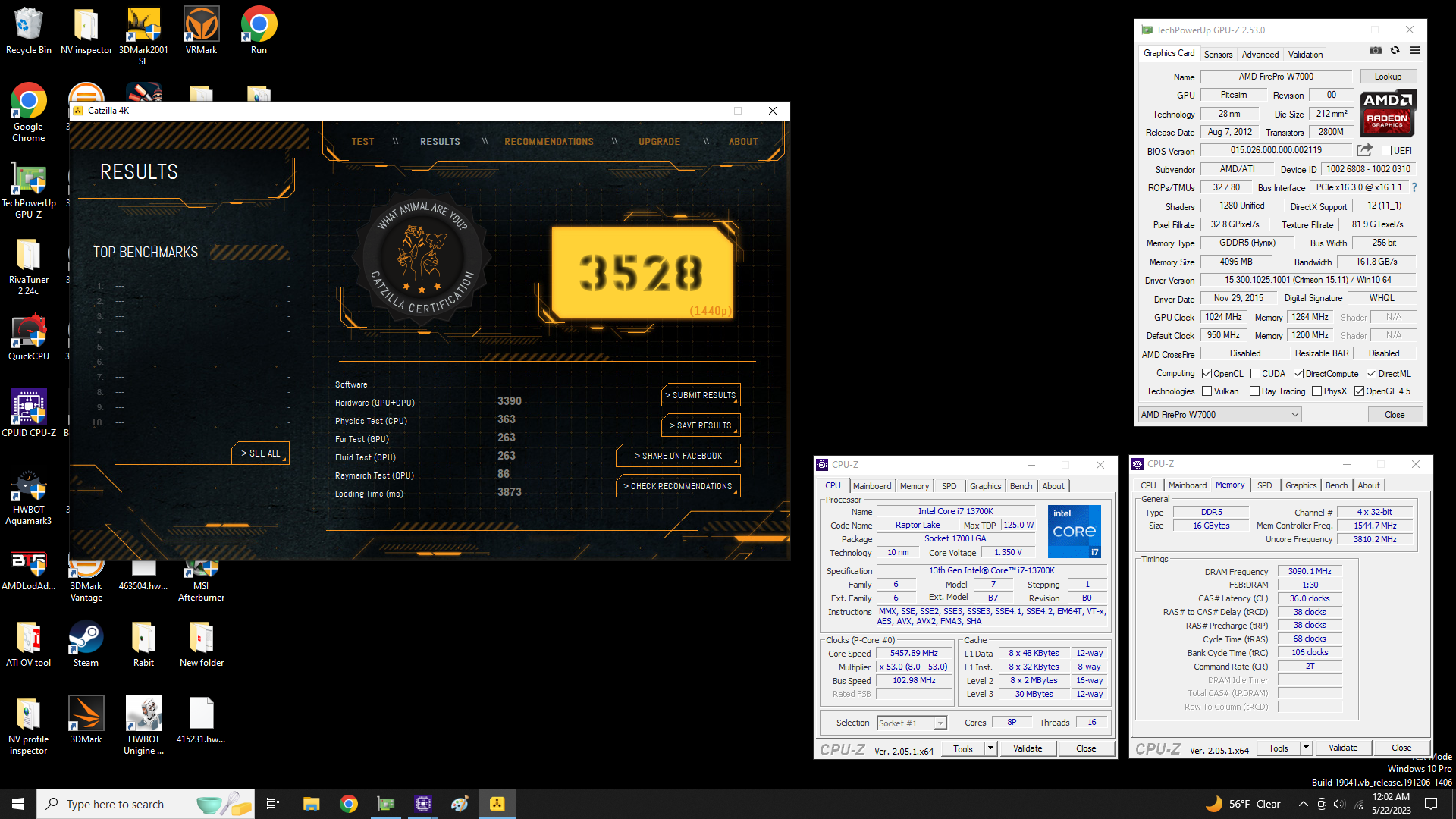Image resolution: width=1456 pixels, height=819 pixels.
Task: Switch to Advanced tab in GPU-Z
Action: [x=1260, y=55]
